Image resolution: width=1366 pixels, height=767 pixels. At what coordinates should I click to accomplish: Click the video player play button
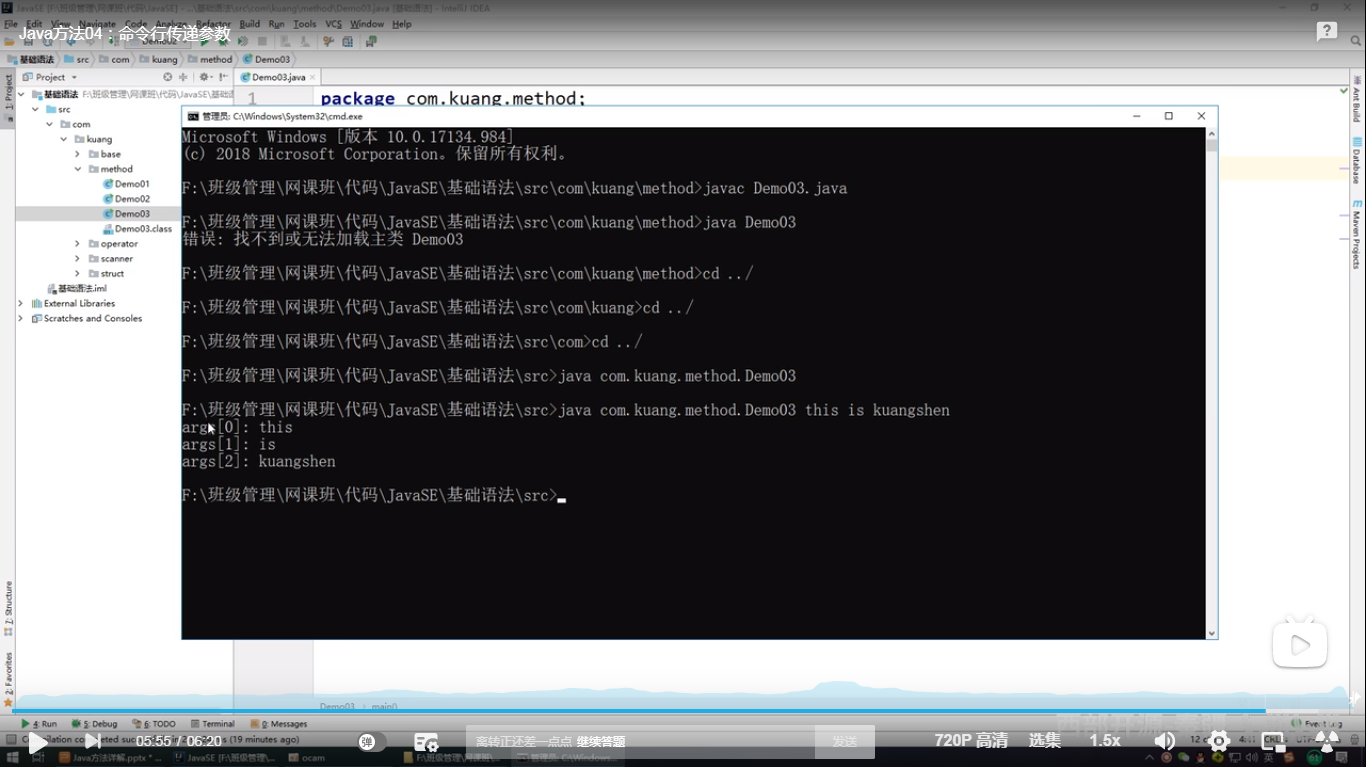(x=37, y=742)
